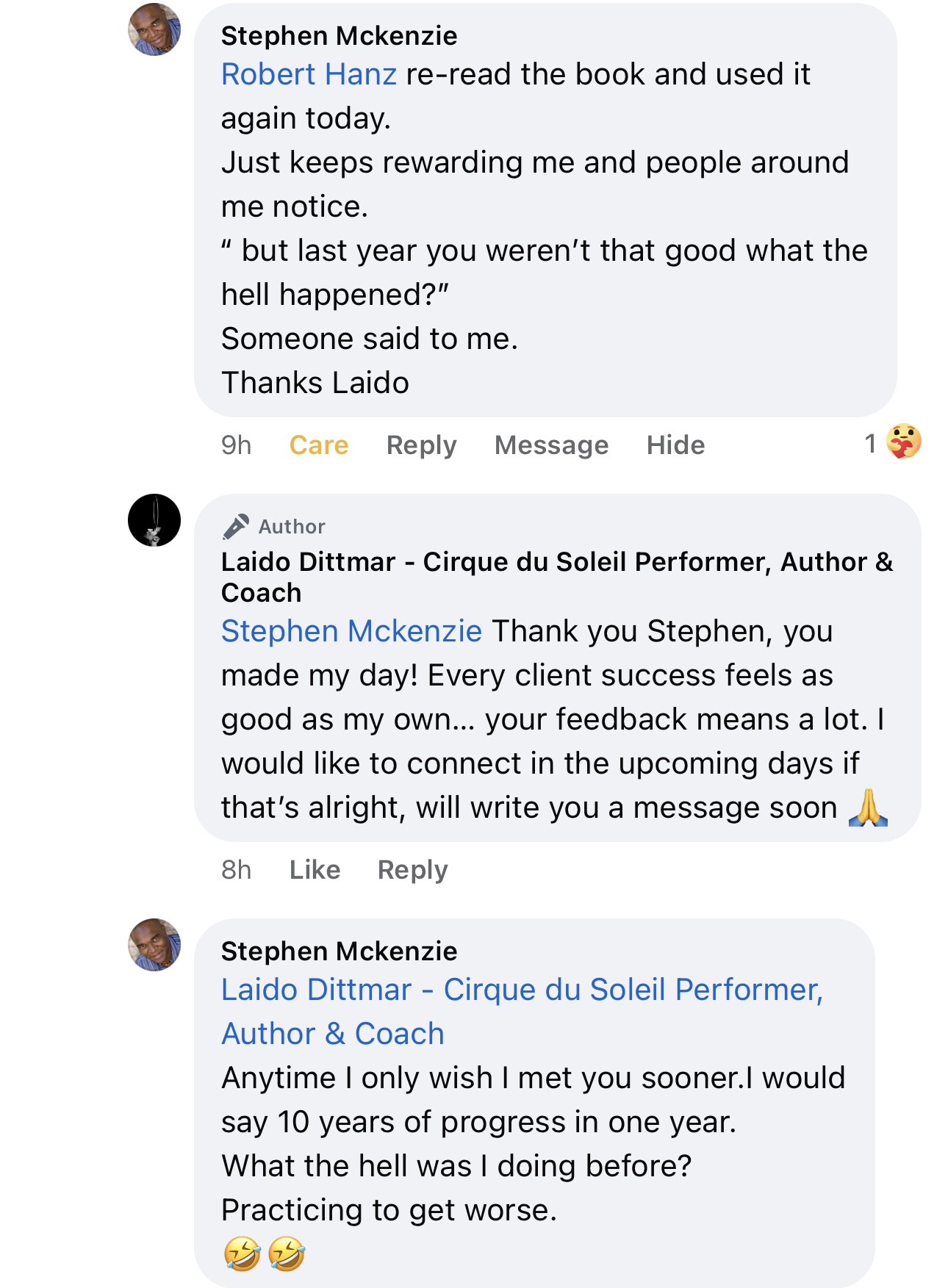Tap the praying hands emoji
Screen dimensions: 948x1288
868,808
